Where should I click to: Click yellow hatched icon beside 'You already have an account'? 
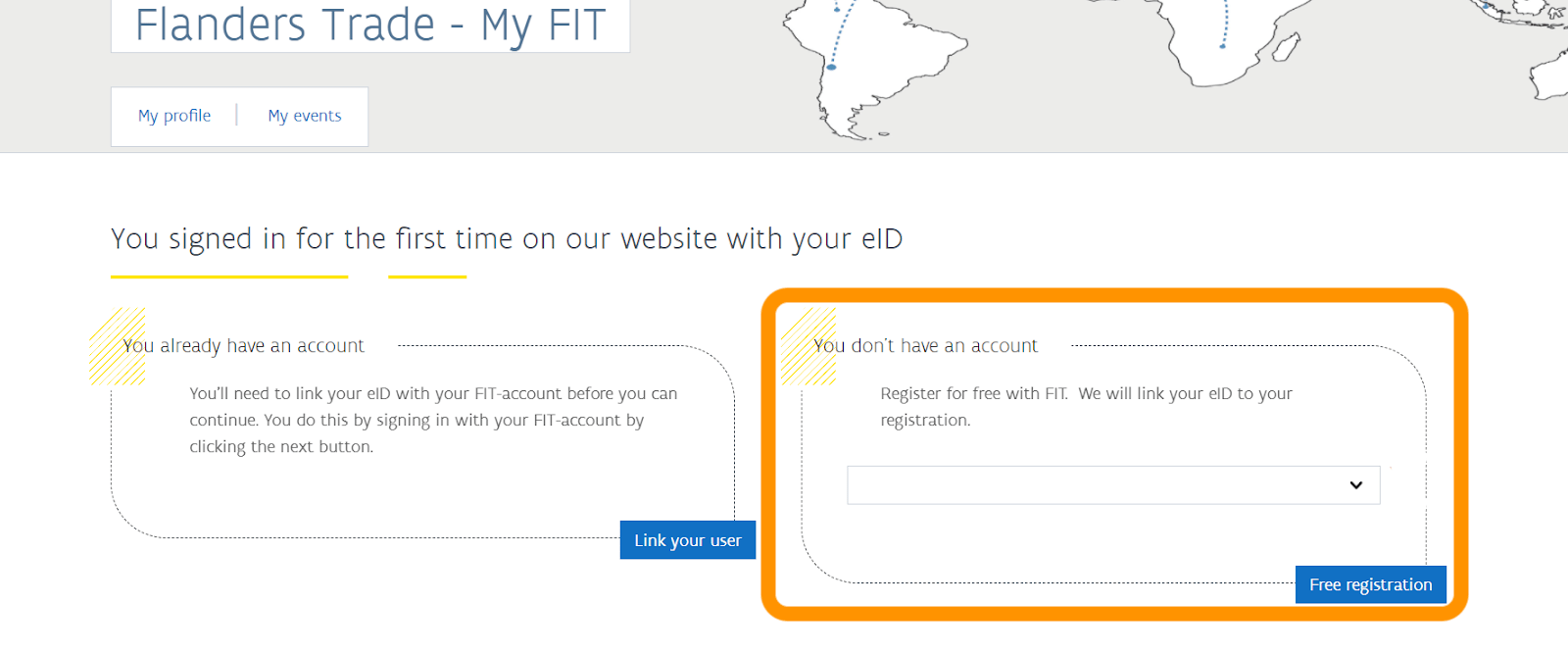(x=118, y=346)
